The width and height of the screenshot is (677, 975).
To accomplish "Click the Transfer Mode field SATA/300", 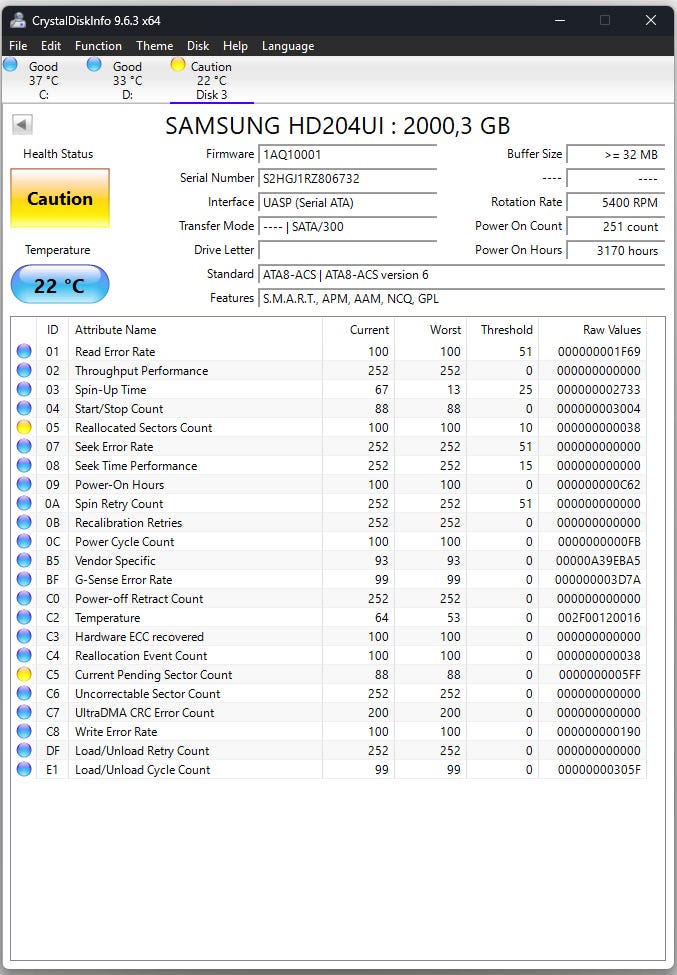I will (x=348, y=226).
